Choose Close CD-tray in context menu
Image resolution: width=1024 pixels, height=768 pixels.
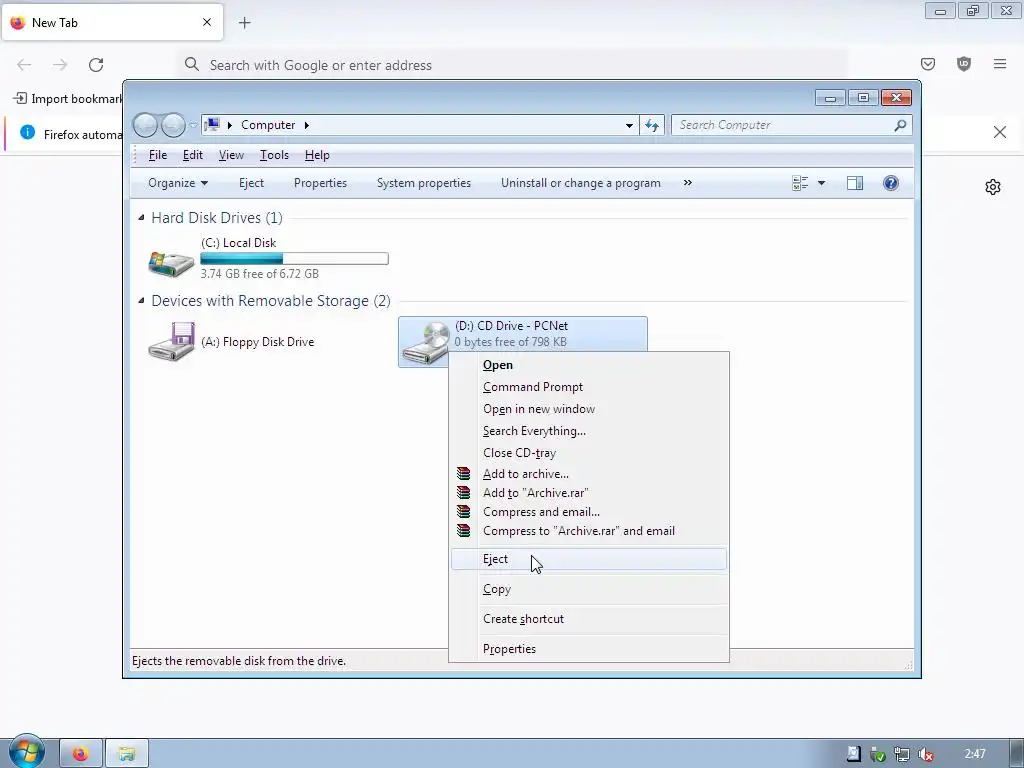point(588,453)
